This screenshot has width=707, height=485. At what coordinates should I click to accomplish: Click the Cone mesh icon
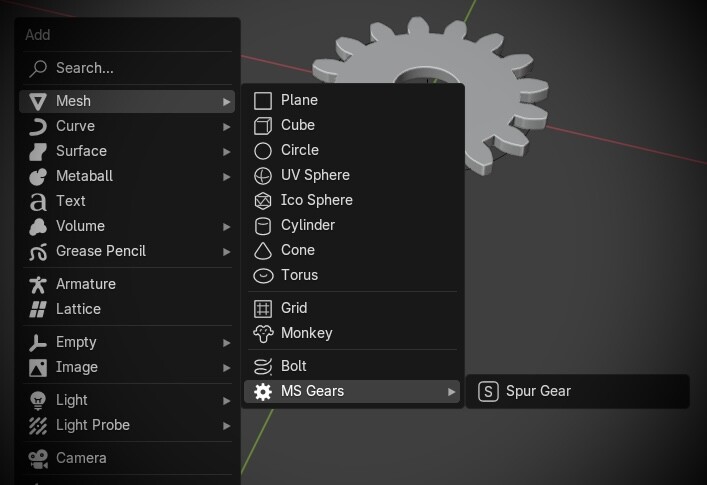click(x=263, y=251)
